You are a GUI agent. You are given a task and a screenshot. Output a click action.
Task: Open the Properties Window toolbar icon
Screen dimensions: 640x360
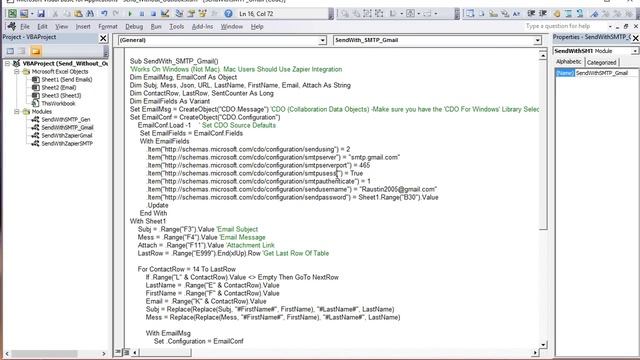tap(191, 13)
